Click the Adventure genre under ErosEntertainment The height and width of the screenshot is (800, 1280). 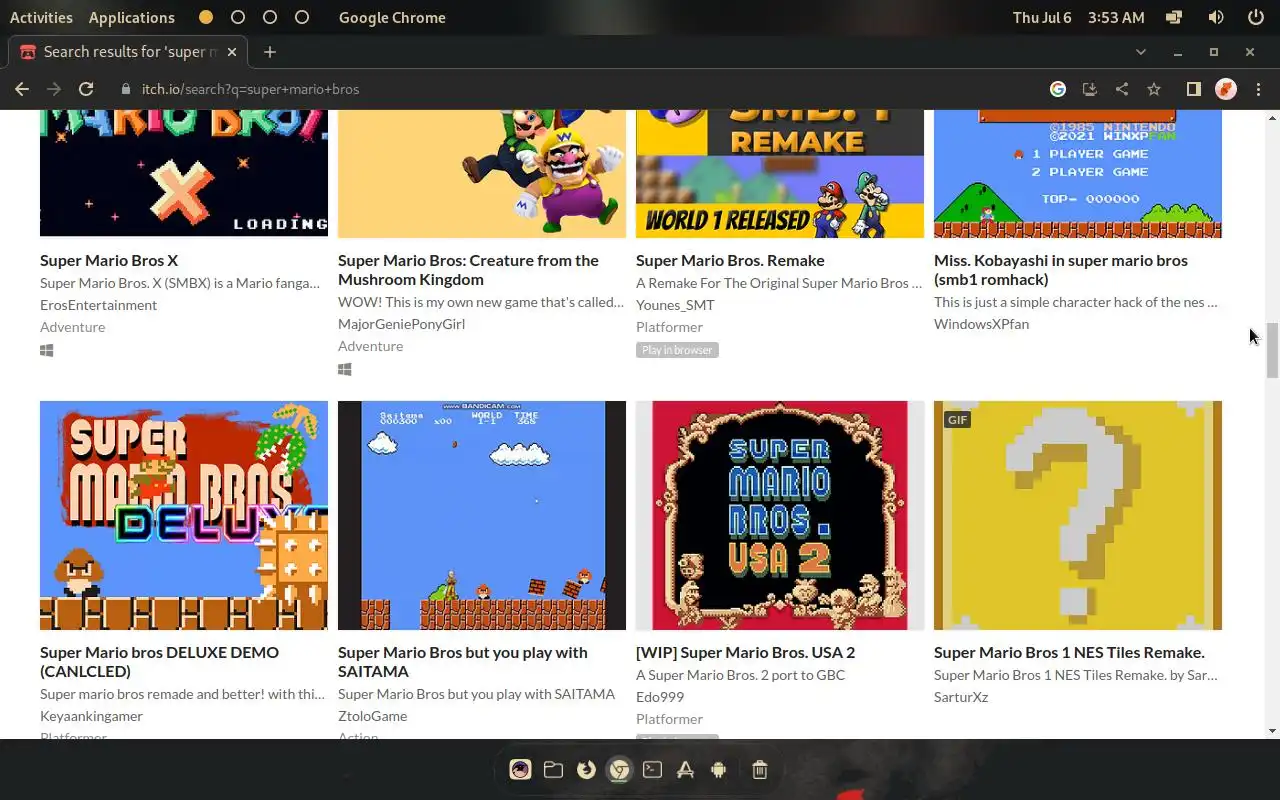coord(72,327)
